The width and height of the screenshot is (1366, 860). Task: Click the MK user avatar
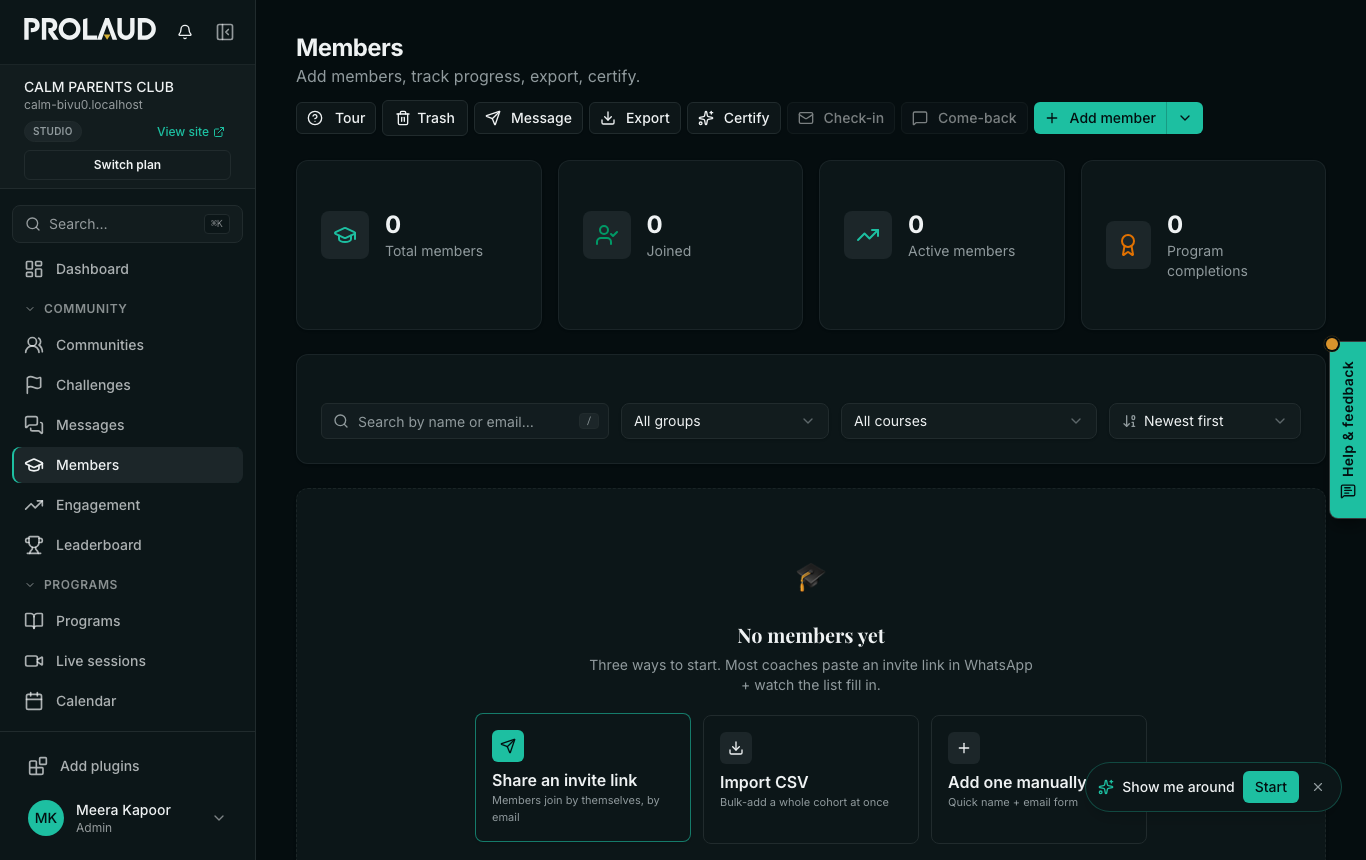tap(46, 818)
